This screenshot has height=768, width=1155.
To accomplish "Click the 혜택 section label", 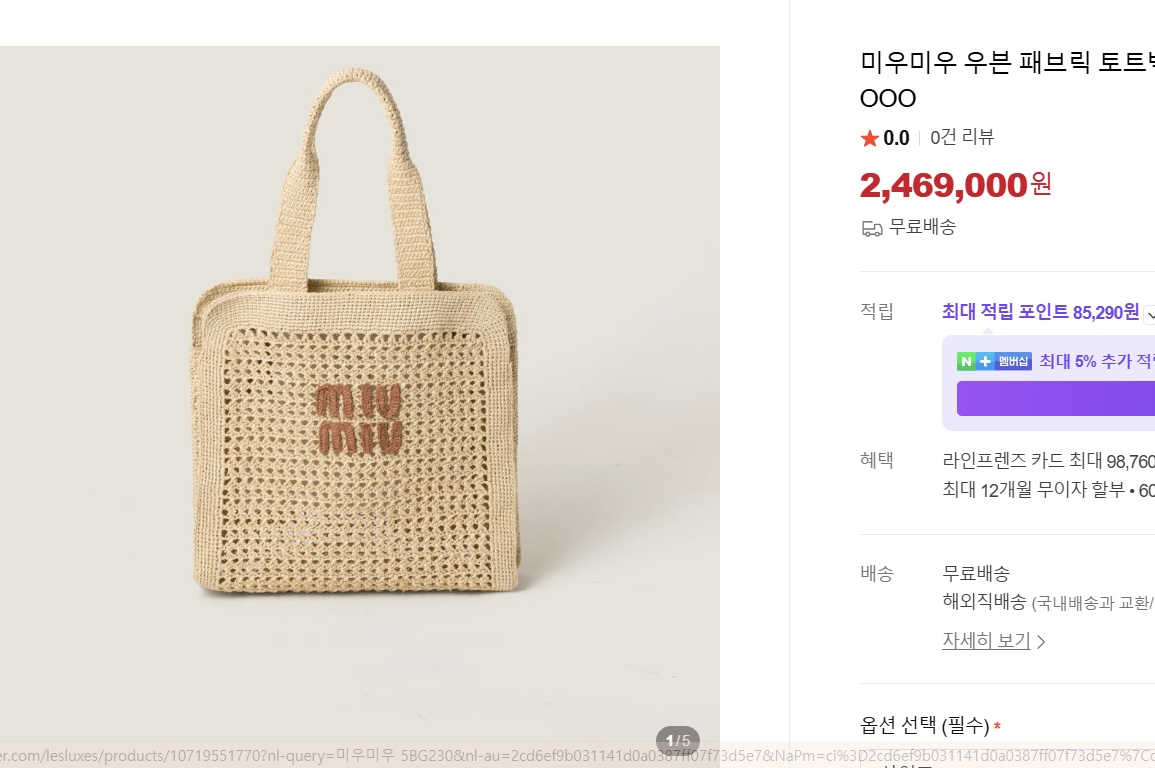I will click(877, 461).
